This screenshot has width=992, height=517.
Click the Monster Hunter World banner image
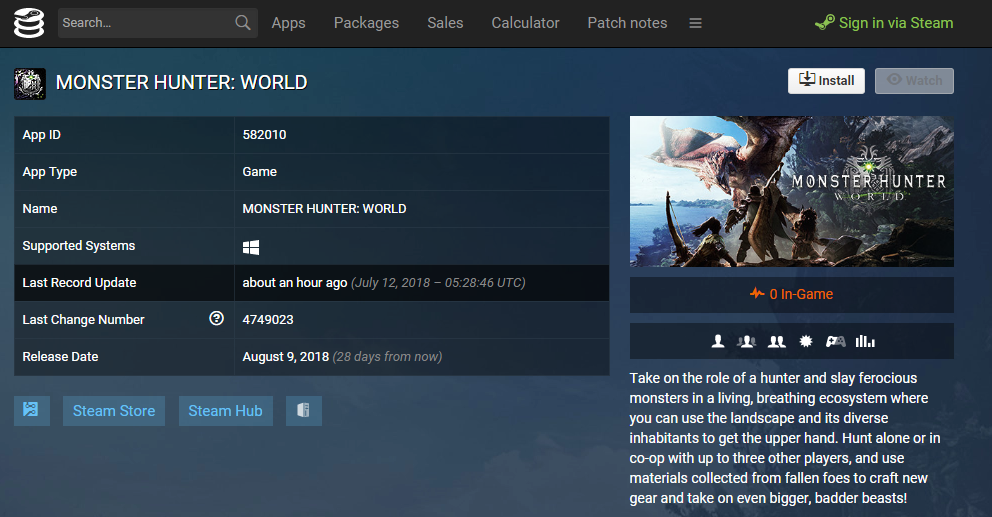(791, 191)
